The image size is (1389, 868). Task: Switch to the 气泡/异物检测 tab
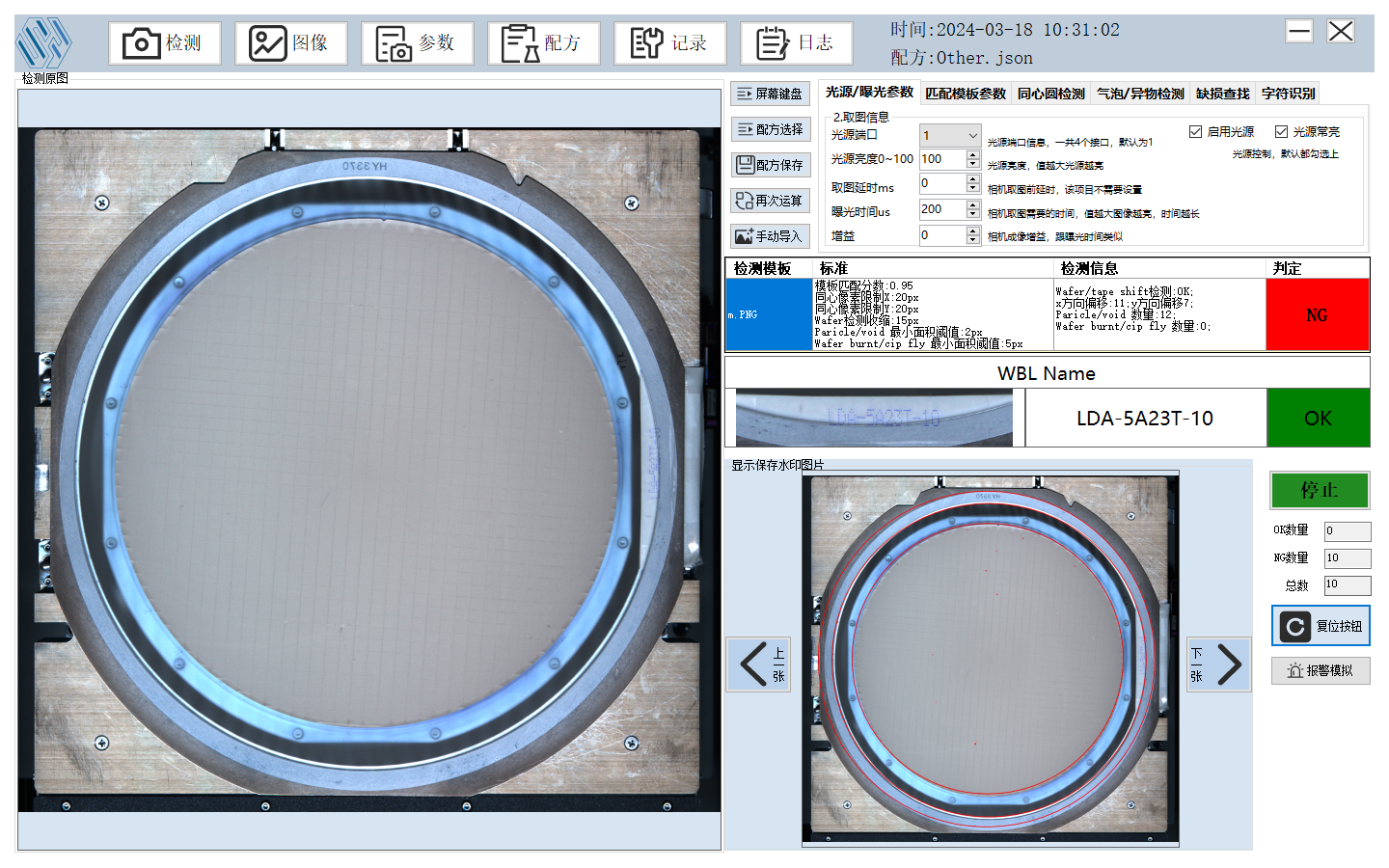[1140, 94]
